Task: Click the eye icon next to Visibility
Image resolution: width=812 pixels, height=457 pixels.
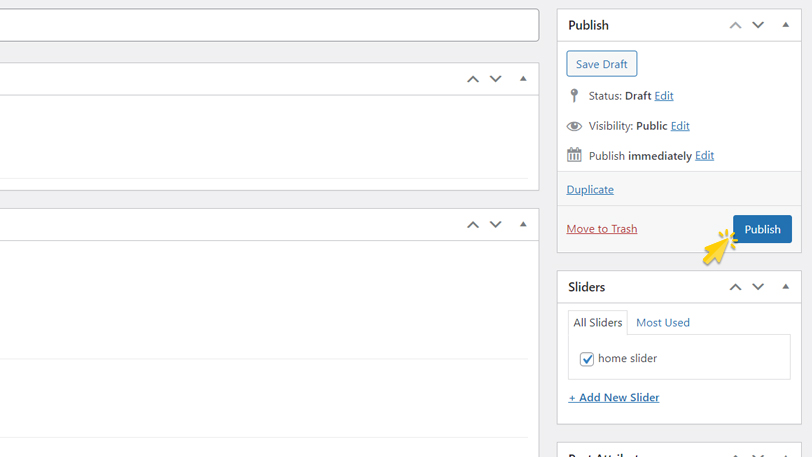Action: click(x=574, y=126)
